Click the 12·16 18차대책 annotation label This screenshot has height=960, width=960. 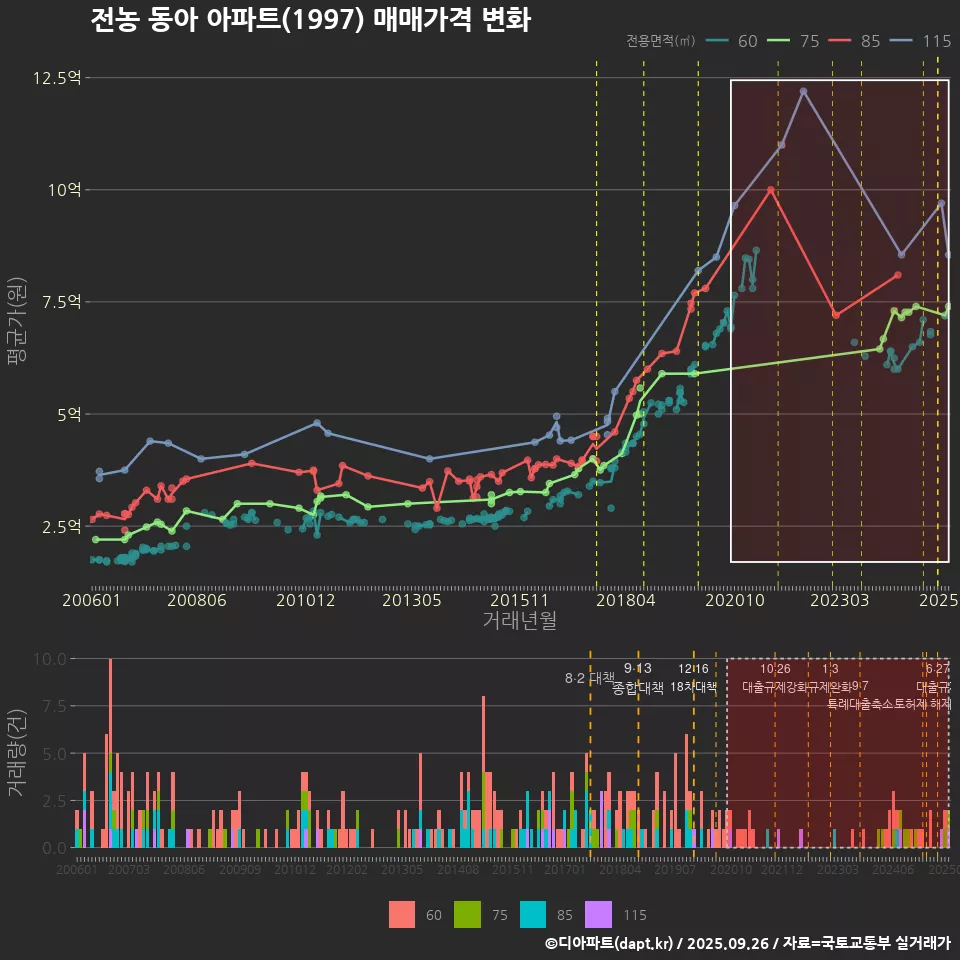click(x=693, y=678)
